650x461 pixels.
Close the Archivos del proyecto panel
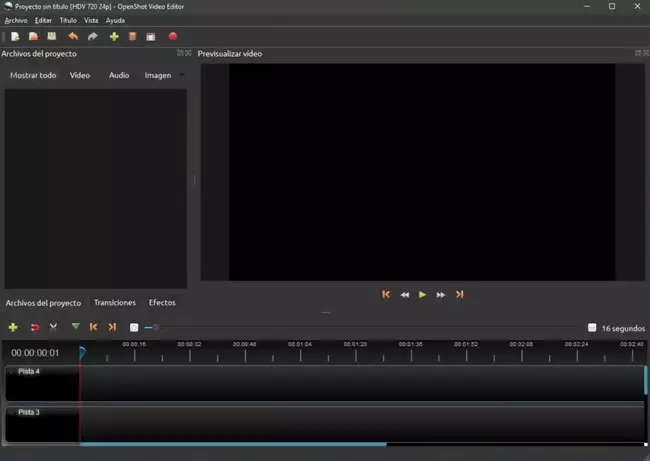(188, 53)
